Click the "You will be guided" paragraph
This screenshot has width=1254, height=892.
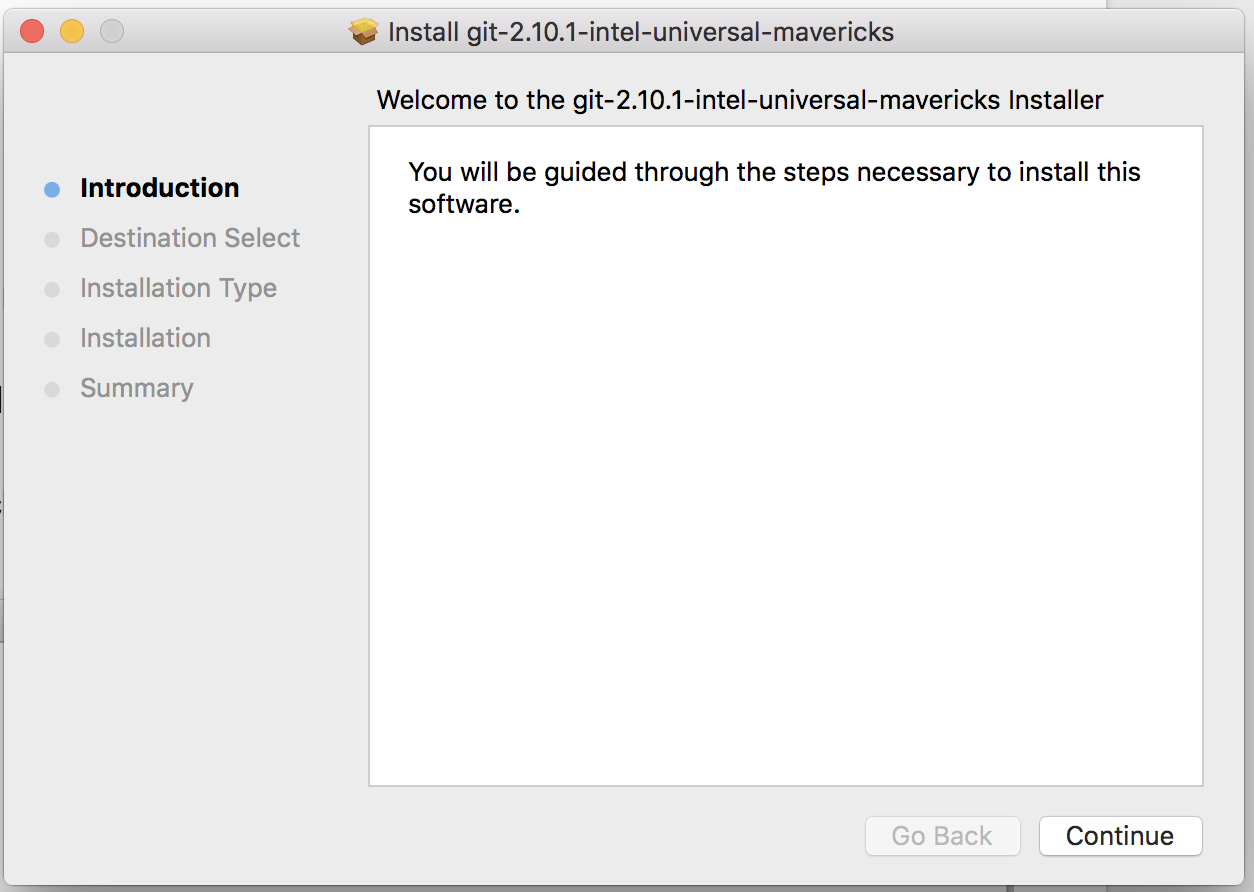click(774, 187)
